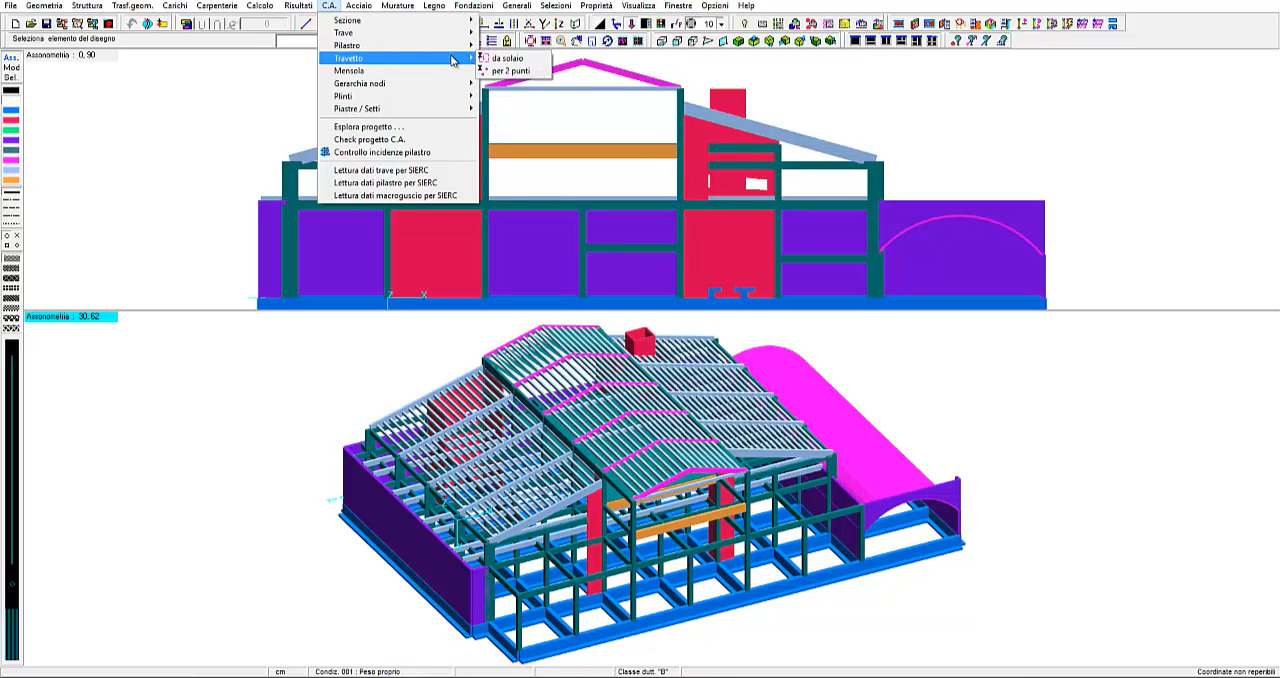Expand the Piastre / Setti submenu
1280x678 pixels.
pos(357,109)
